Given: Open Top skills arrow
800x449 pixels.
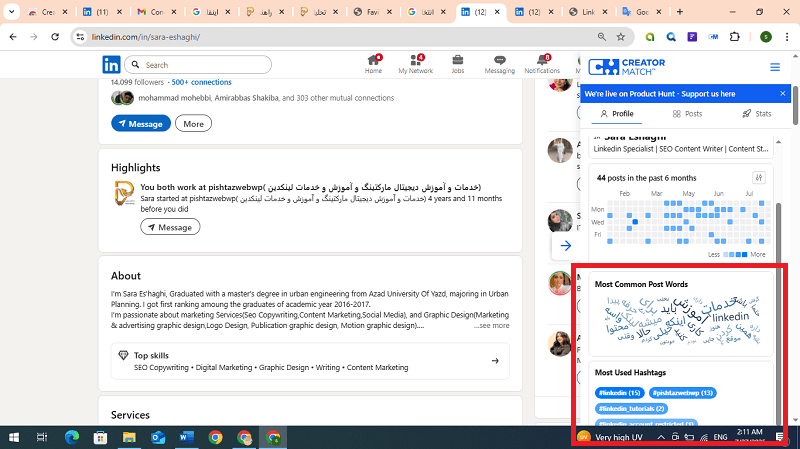Looking at the screenshot, I should pyautogui.click(x=495, y=361).
